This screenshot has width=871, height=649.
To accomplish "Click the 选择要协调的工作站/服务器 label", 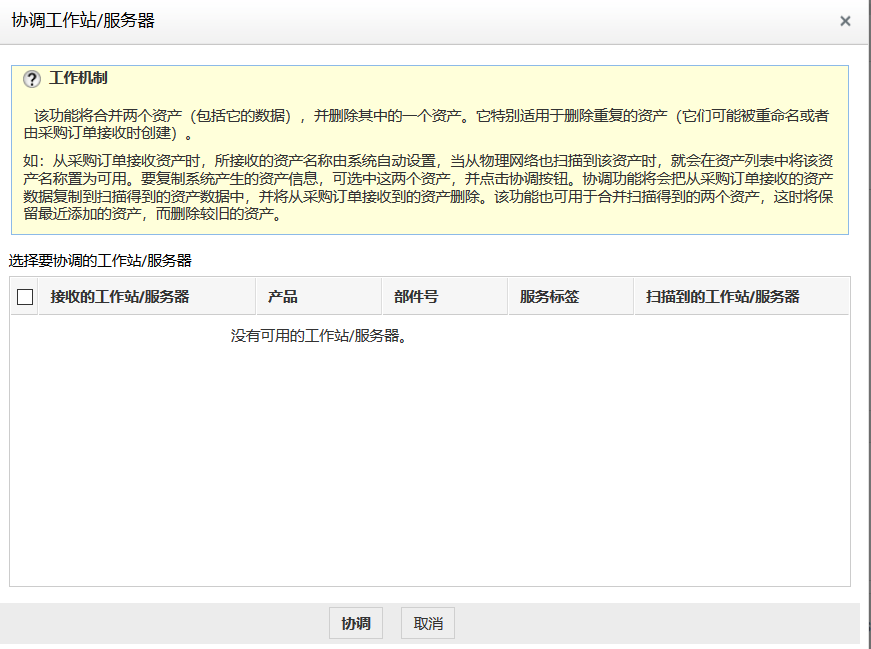I will pyautogui.click(x=100, y=260).
